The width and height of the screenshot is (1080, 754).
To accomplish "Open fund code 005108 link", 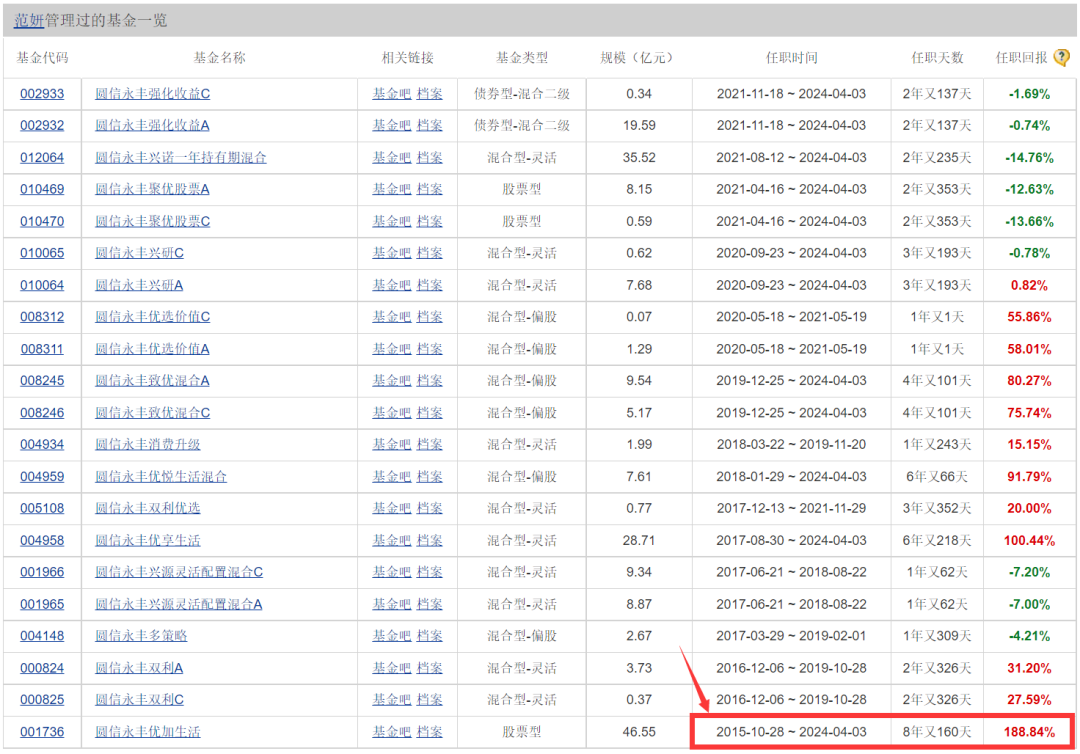I will 42,508.
